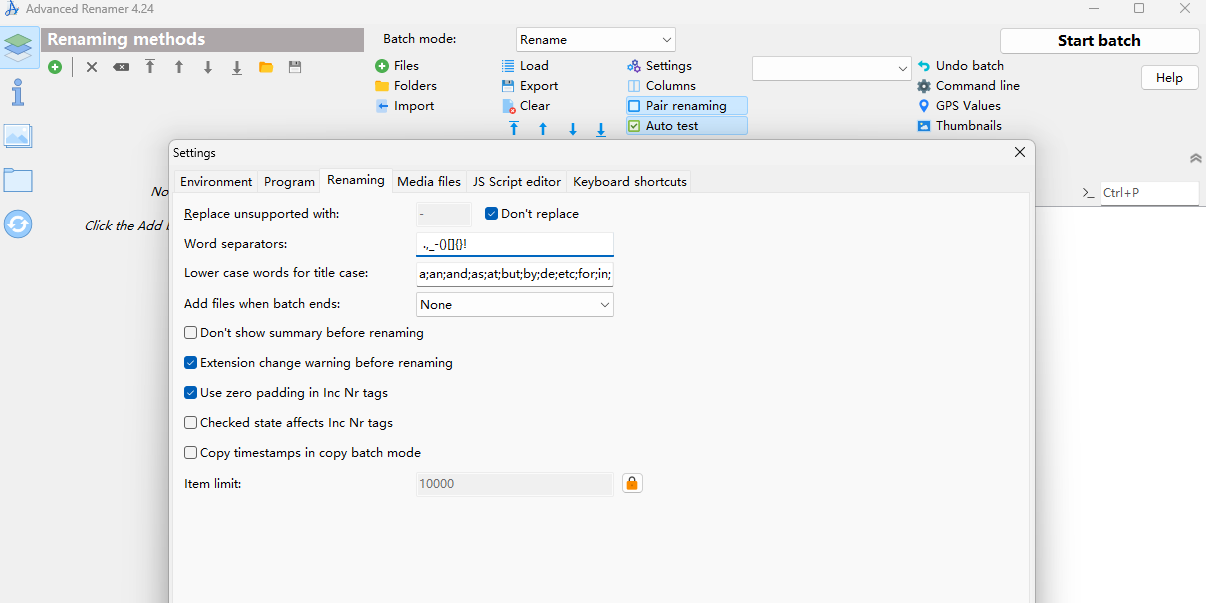This screenshot has width=1206, height=603.
Task: Move method to bottom in Renaming methods toolbar
Action: 237,67
